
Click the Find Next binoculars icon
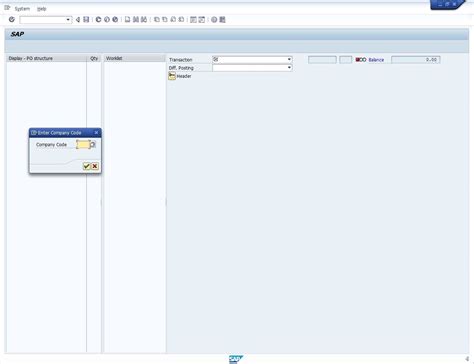pyautogui.click(x=144, y=20)
